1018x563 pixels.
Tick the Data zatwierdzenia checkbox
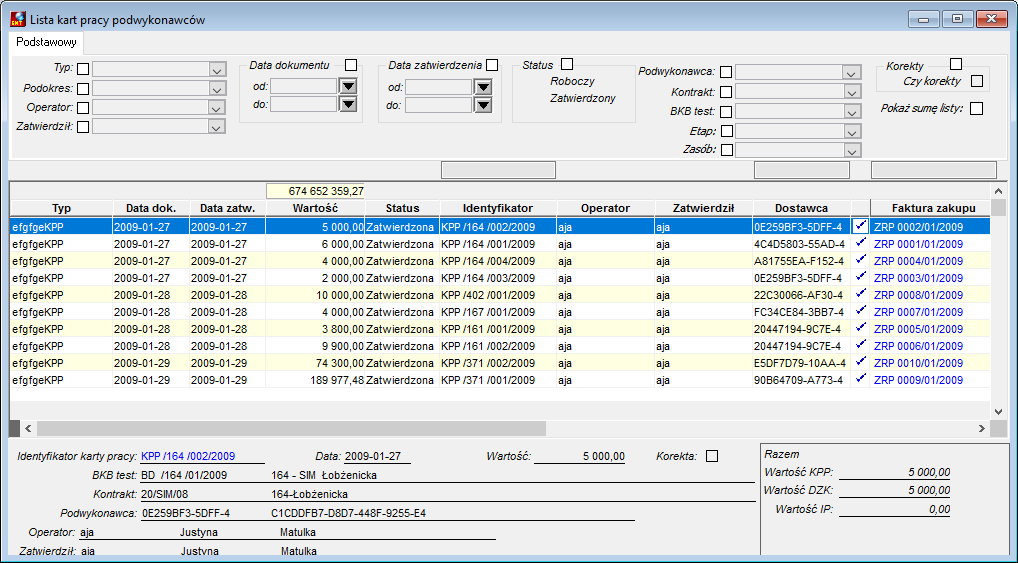(492, 65)
